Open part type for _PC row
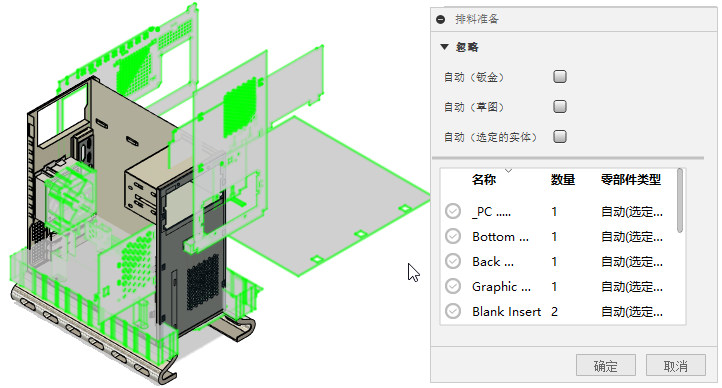Screen dimensions: 722x388 point(632,212)
